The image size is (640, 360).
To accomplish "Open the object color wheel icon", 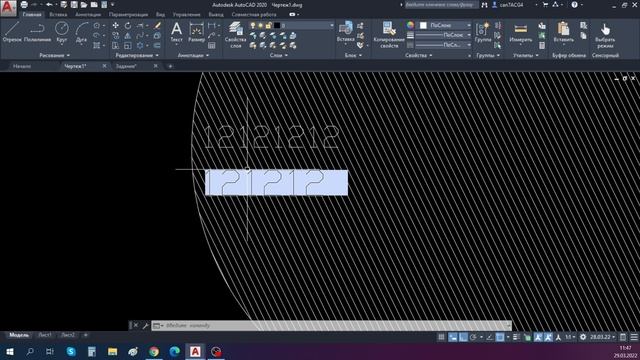I will click(410, 25).
